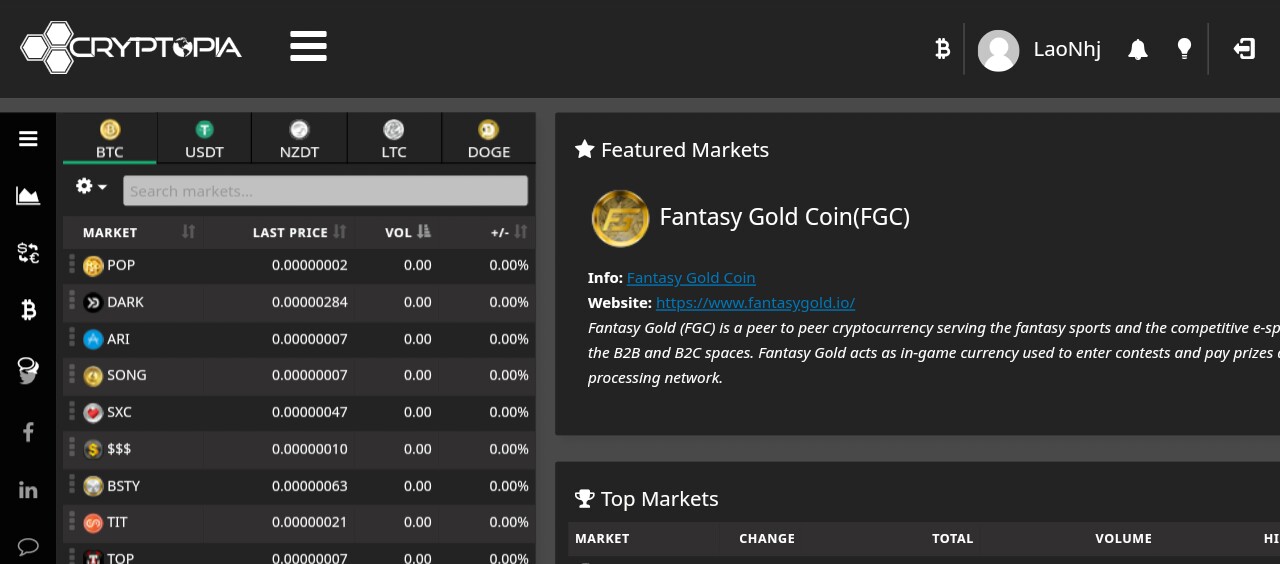Viewport: 1280px width, 564px height.
Task: Click the Fantasy Gold Coin logo
Action: click(x=620, y=218)
